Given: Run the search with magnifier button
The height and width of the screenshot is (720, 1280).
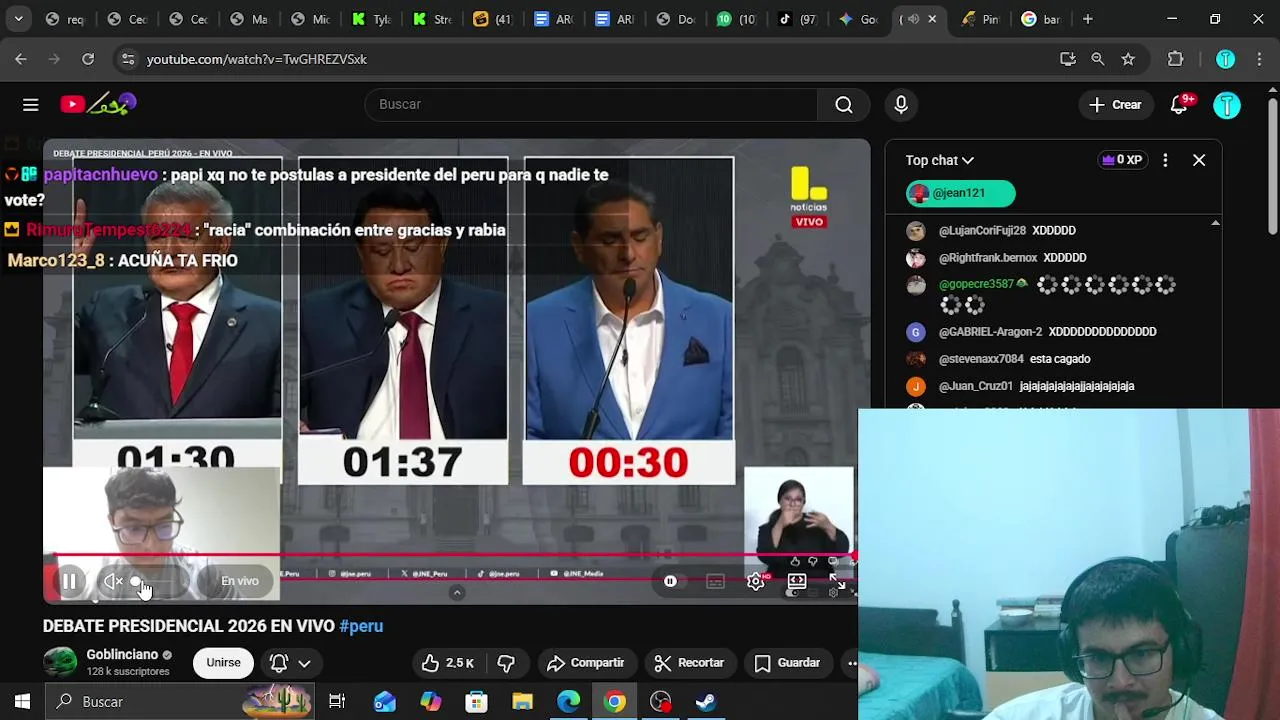Looking at the screenshot, I should (x=844, y=104).
